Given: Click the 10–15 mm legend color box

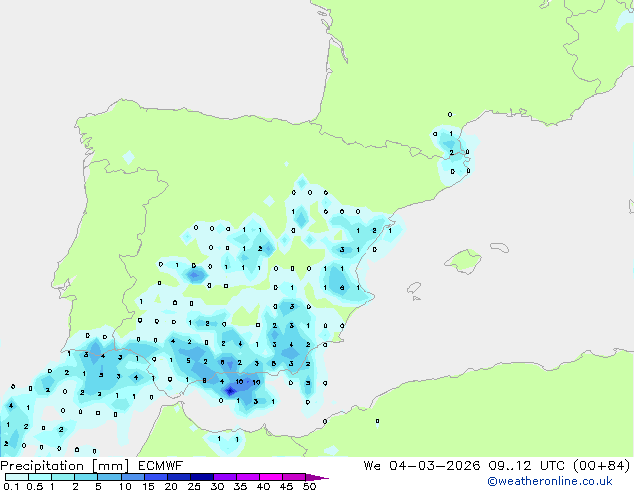Looking at the screenshot, I should (x=133, y=477).
